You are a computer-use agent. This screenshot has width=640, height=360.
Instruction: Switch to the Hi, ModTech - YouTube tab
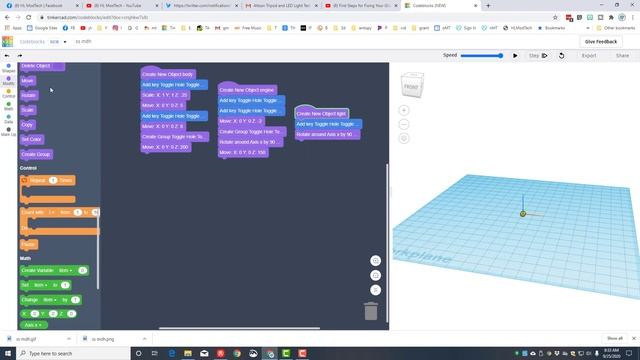click(122, 6)
